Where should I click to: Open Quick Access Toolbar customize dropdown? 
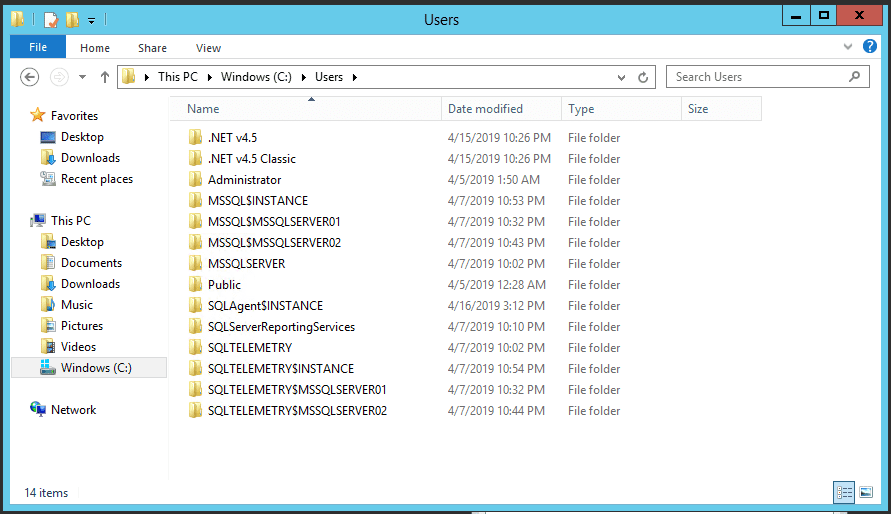pyautogui.click(x=92, y=20)
